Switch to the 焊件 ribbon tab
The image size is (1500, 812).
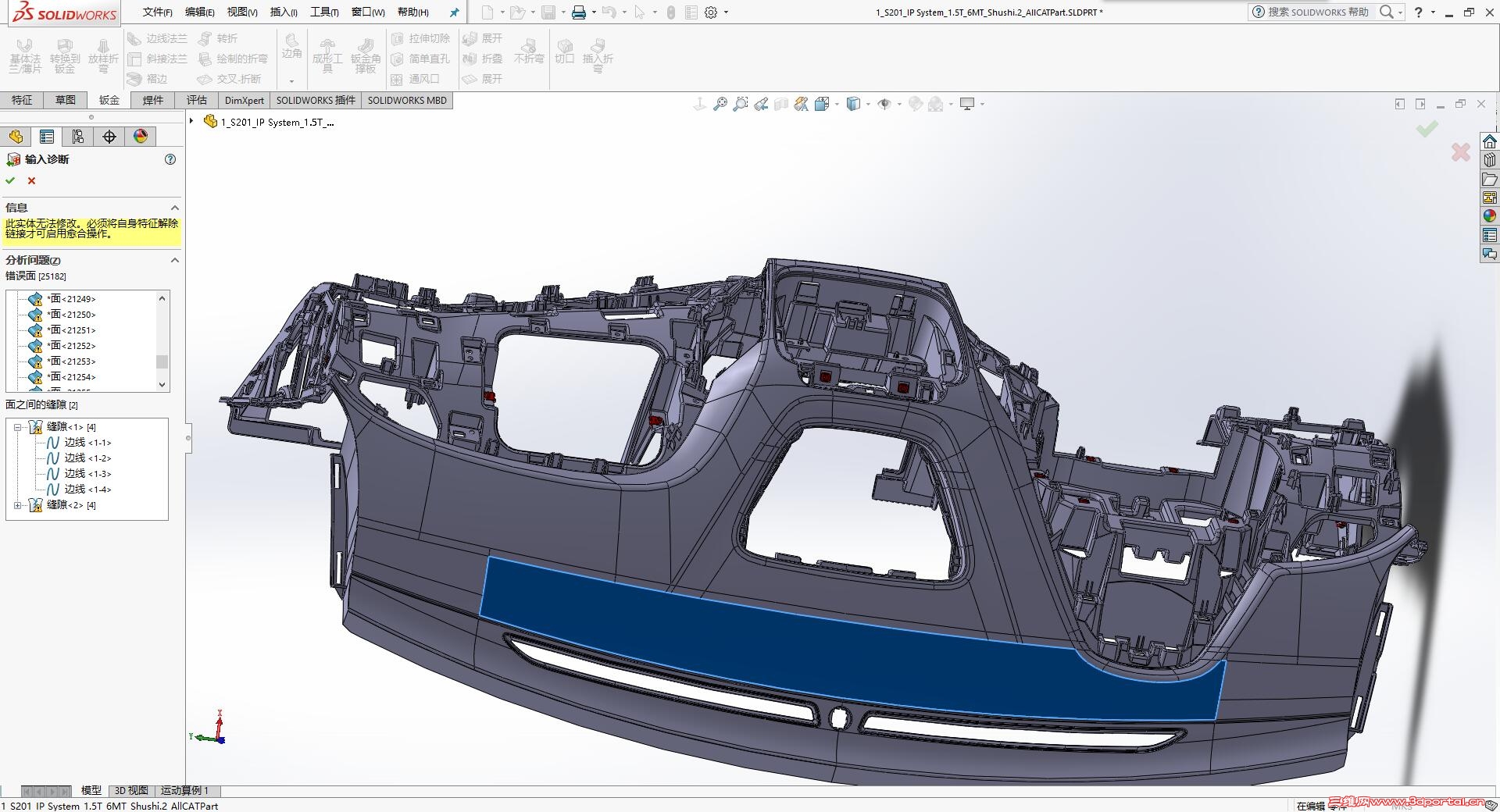click(153, 100)
